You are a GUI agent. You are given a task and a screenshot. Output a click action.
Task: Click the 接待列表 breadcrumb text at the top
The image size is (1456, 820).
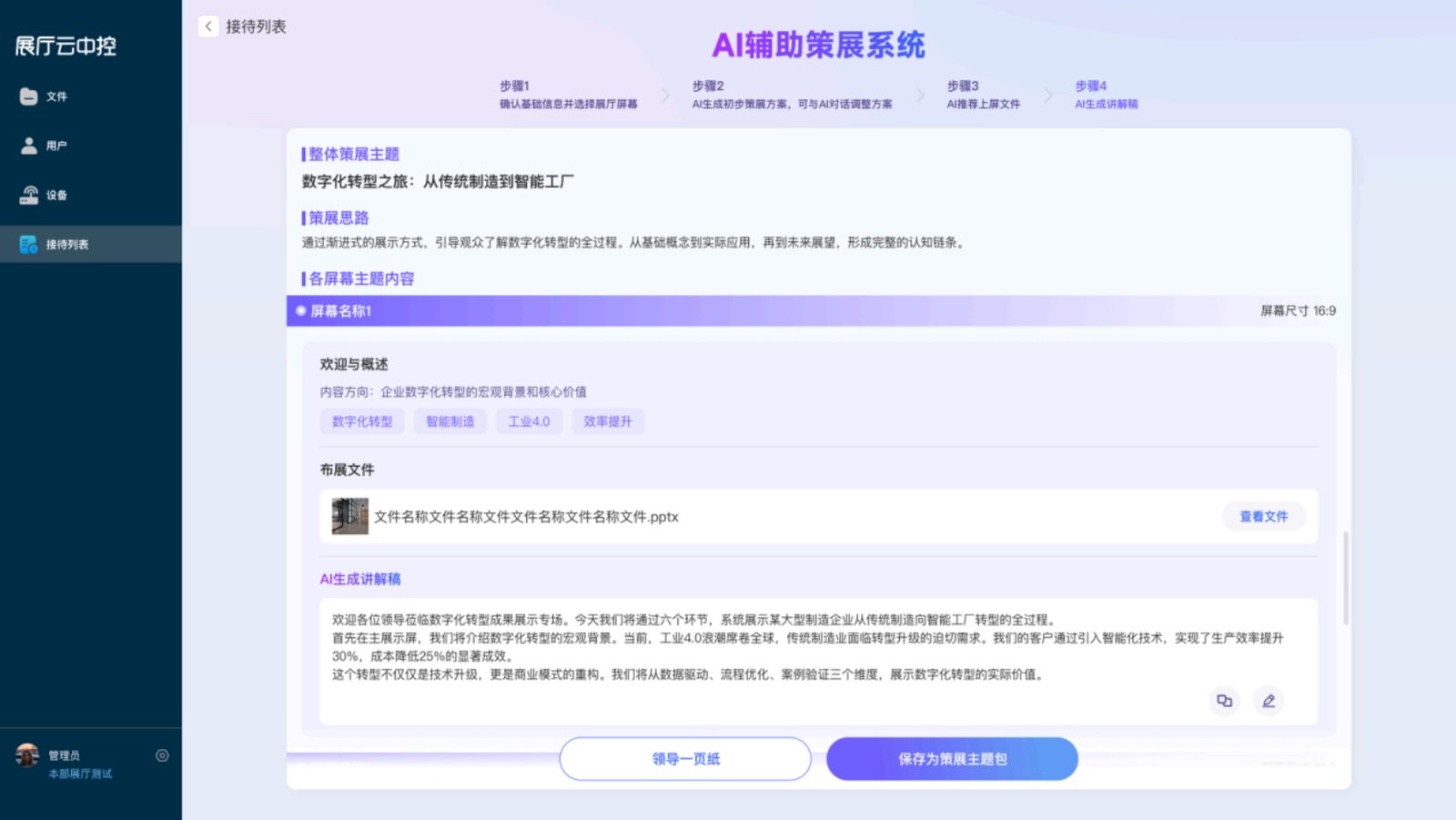tap(256, 26)
